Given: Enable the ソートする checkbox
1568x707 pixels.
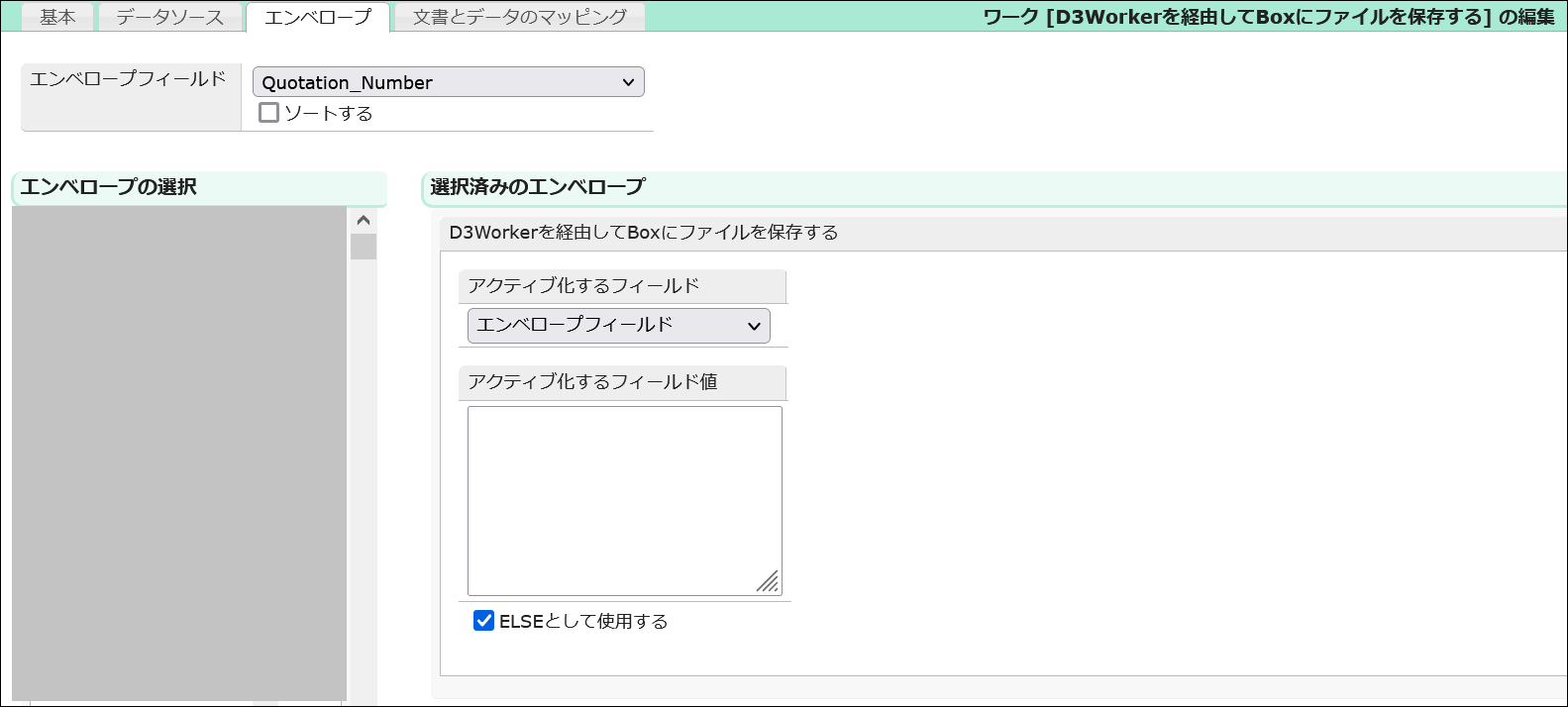Looking at the screenshot, I should pyautogui.click(x=268, y=113).
